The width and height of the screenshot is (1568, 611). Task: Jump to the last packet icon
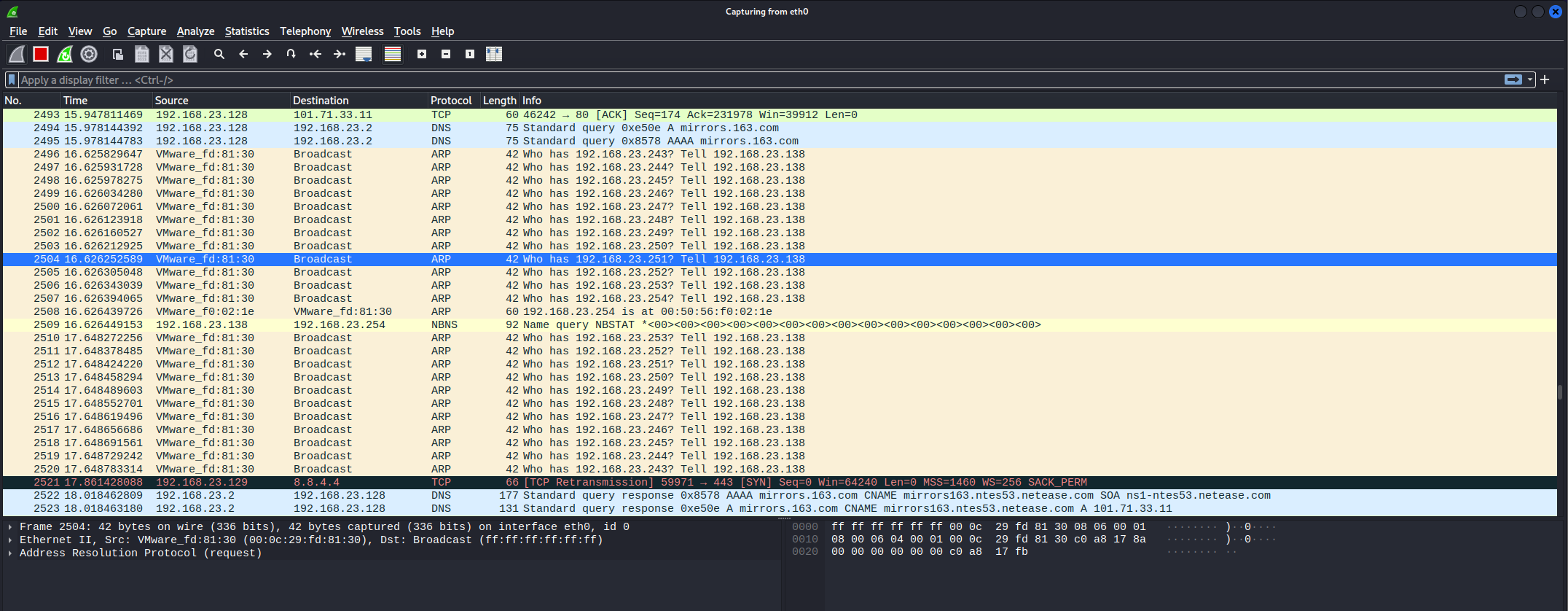coord(340,54)
